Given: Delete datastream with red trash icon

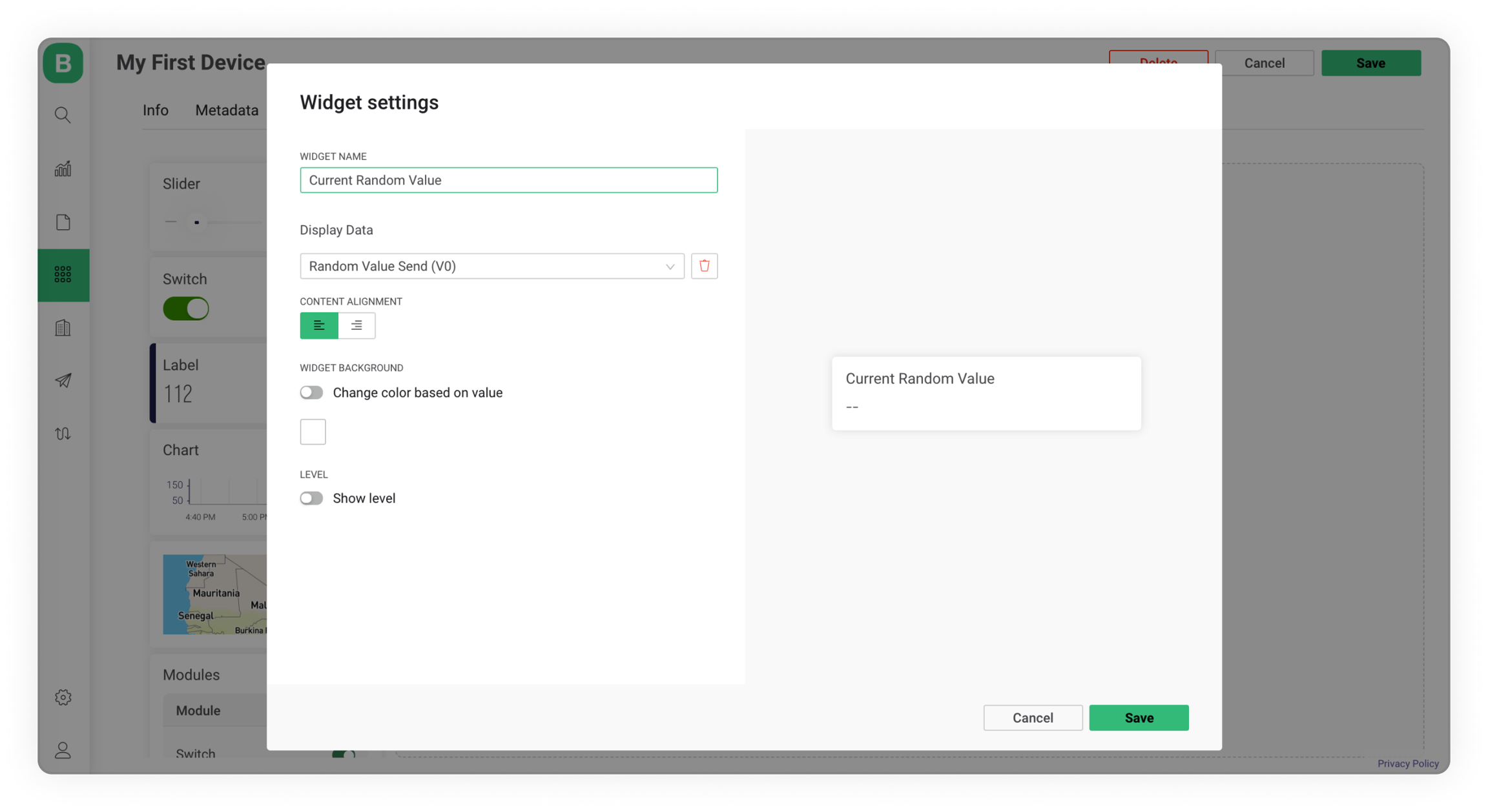Looking at the screenshot, I should pyautogui.click(x=704, y=266).
